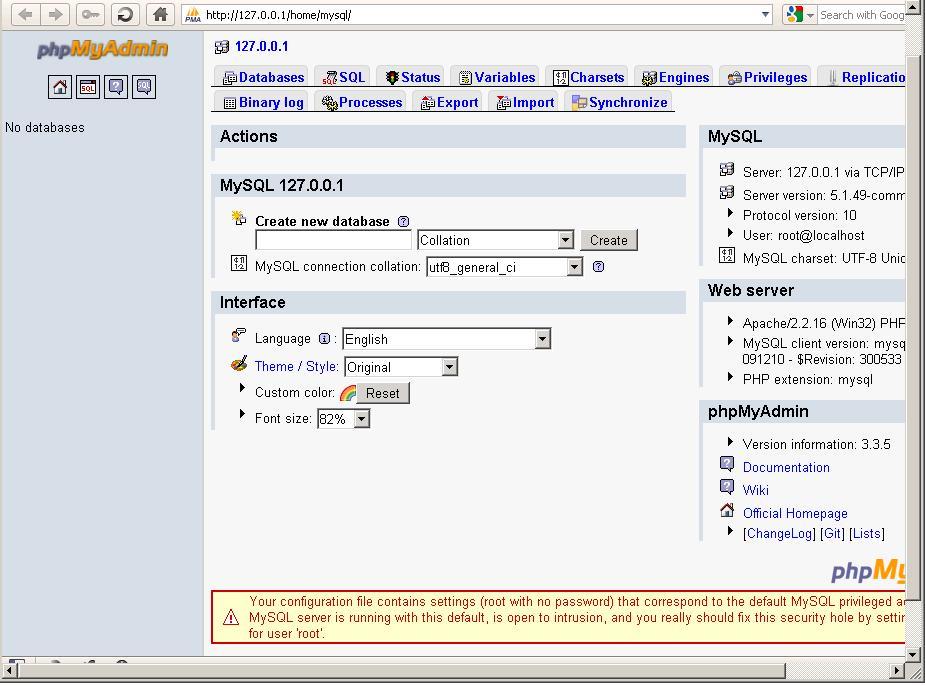Open the Official Homepage link

pos(794,512)
